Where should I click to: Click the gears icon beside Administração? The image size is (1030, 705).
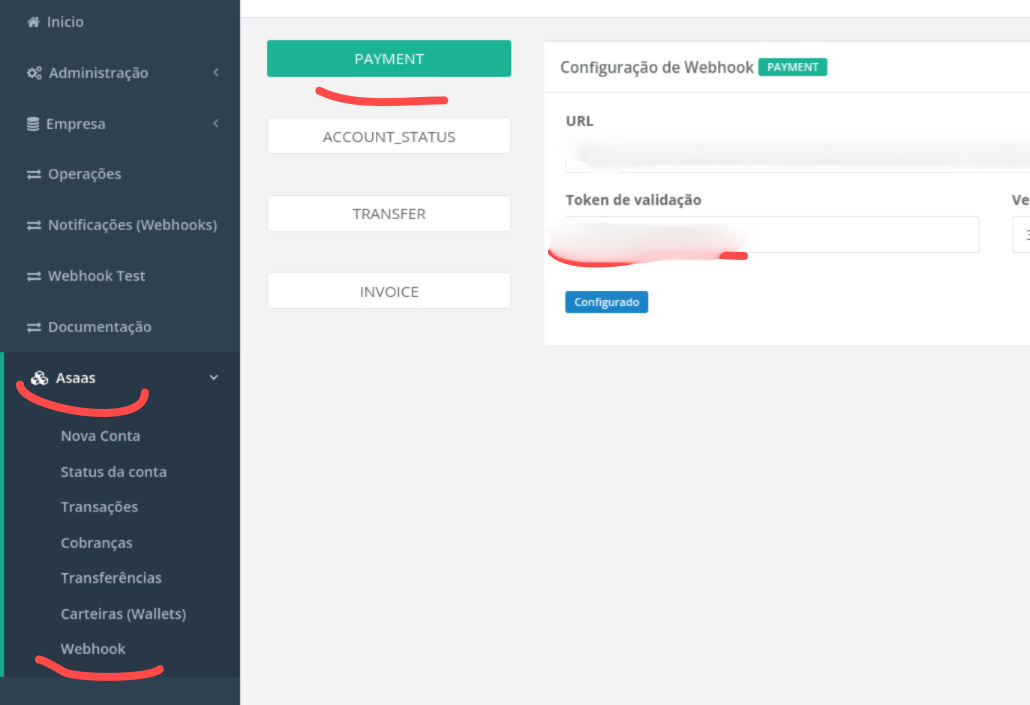pos(34,73)
